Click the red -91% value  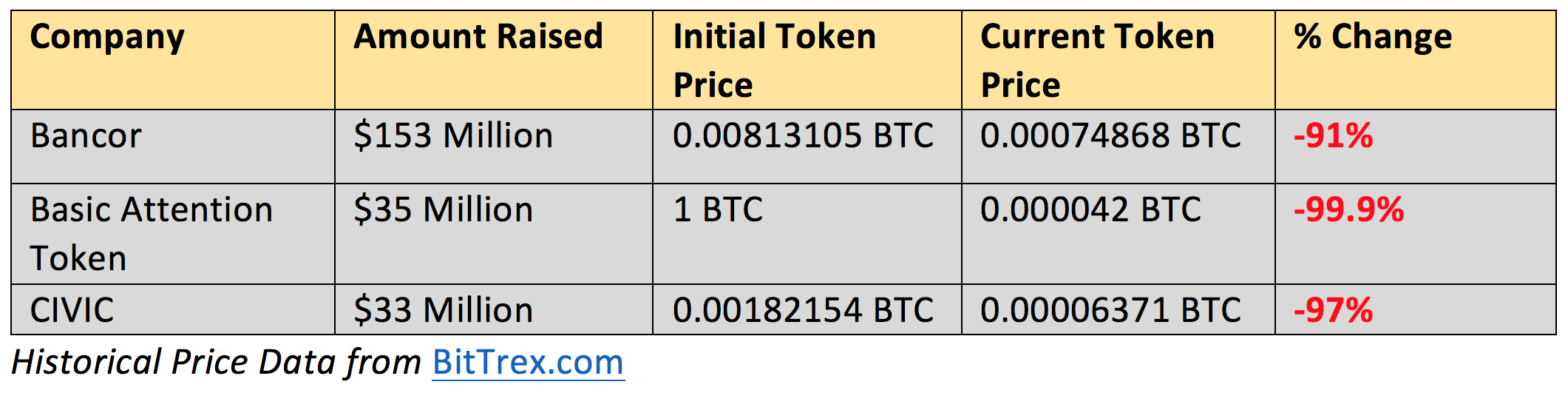tap(1333, 135)
